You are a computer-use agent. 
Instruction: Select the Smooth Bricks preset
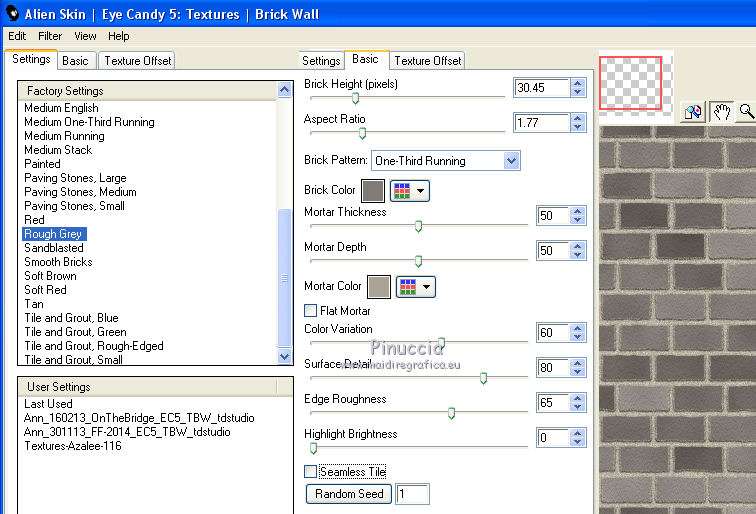click(58, 261)
